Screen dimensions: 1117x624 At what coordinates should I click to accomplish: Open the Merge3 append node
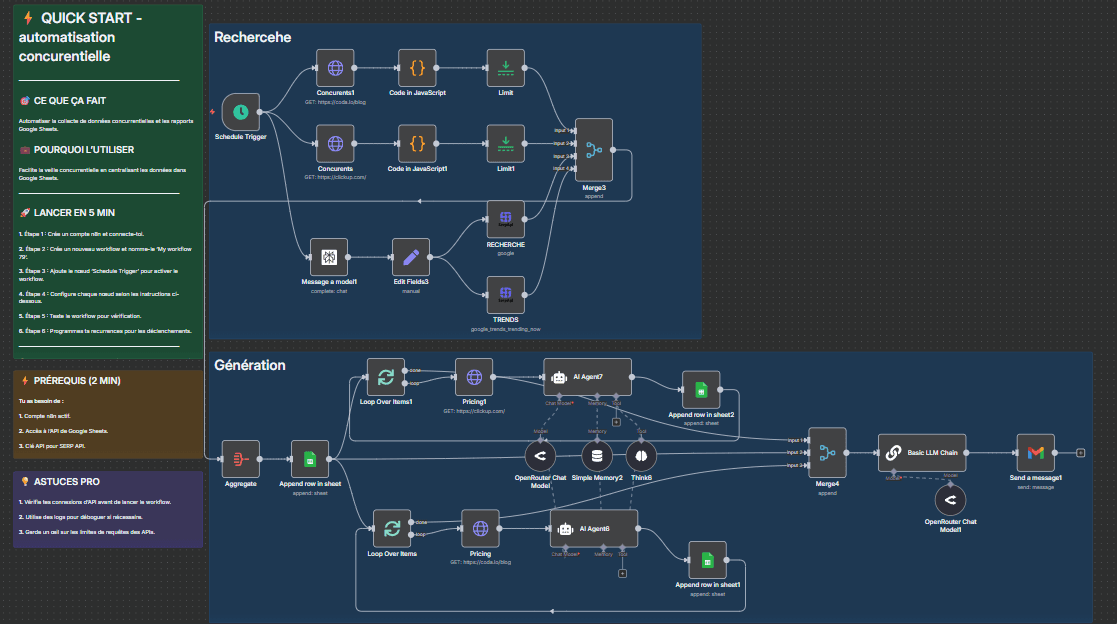pos(595,150)
